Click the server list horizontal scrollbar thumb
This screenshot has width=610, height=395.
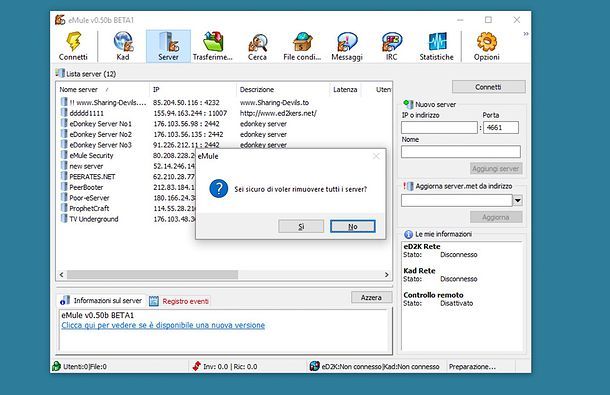[x=152, y=275]
